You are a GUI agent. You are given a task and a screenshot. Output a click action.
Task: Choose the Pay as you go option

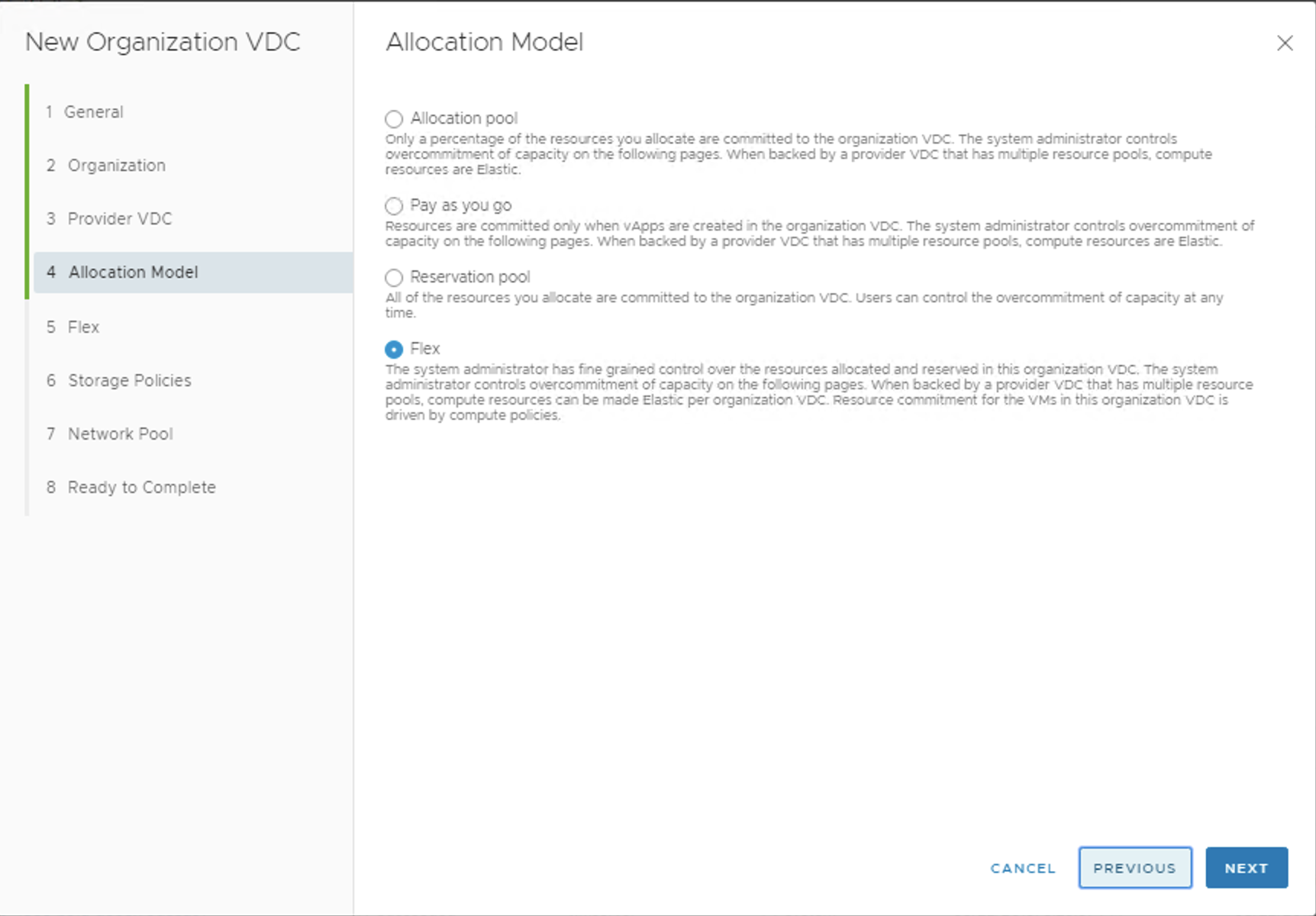pyautogui.click(x=394, y=206)
